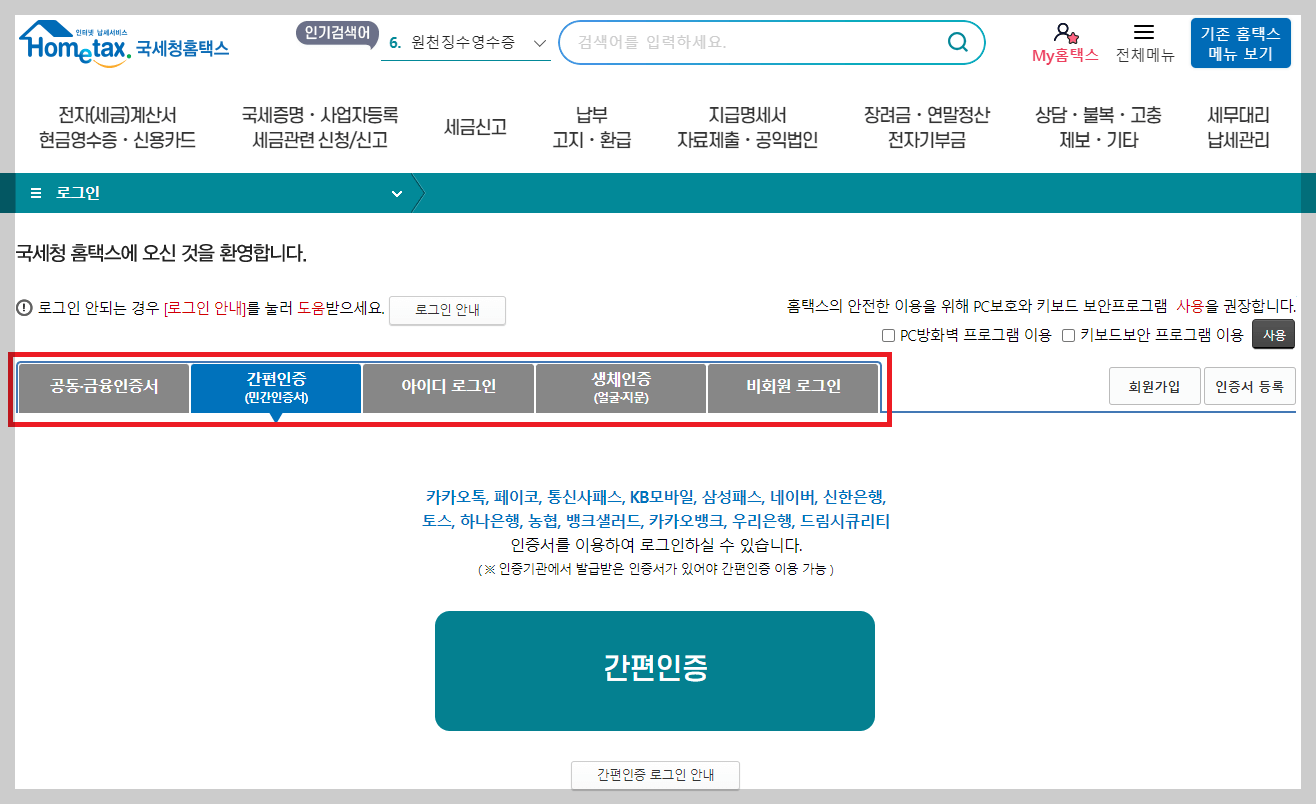
Task: Click 회원가입 to register
Action: click(1155, 385)
